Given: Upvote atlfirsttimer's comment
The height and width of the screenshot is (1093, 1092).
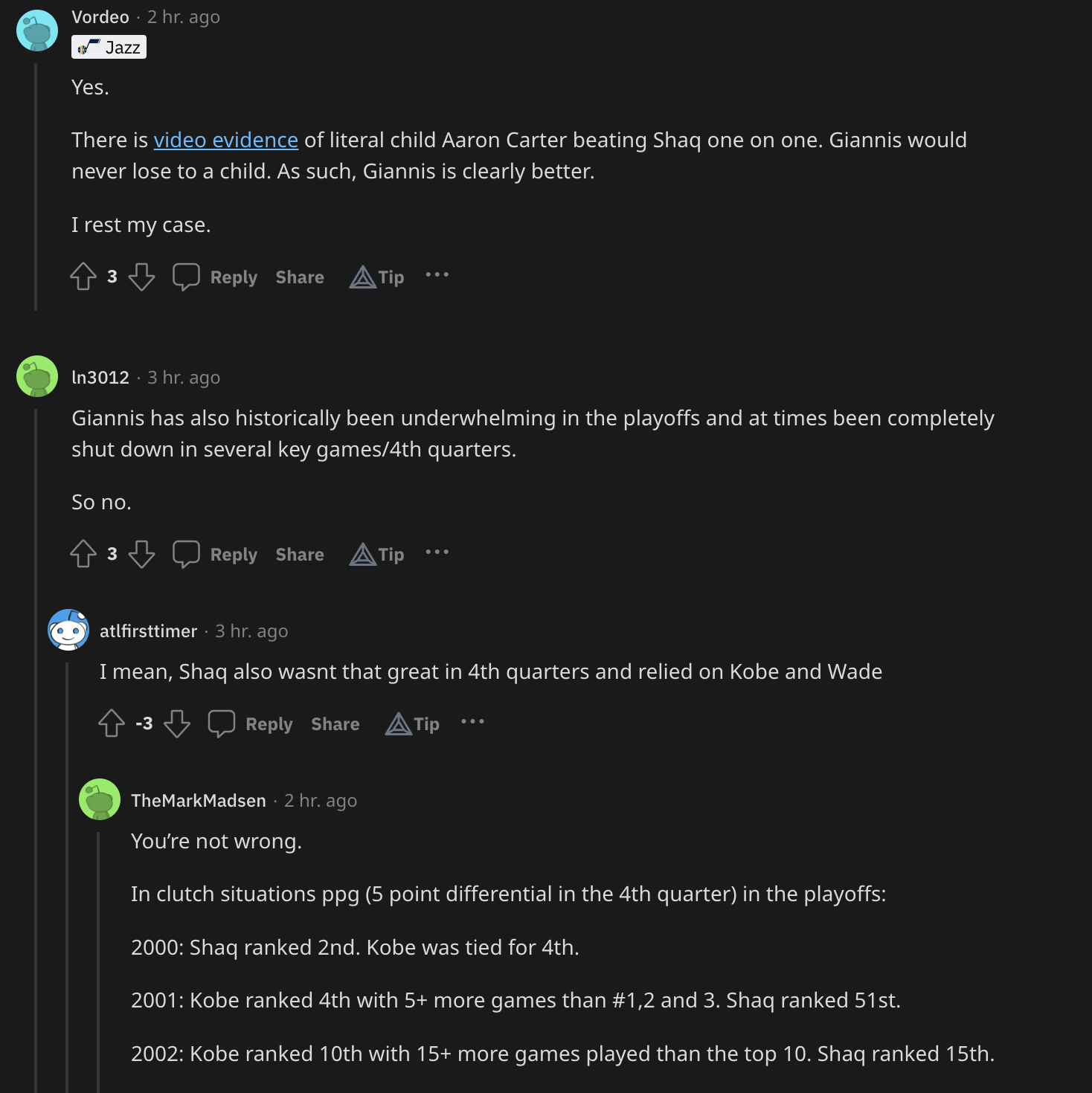Looking at the screenshot, I should (112, 723).
